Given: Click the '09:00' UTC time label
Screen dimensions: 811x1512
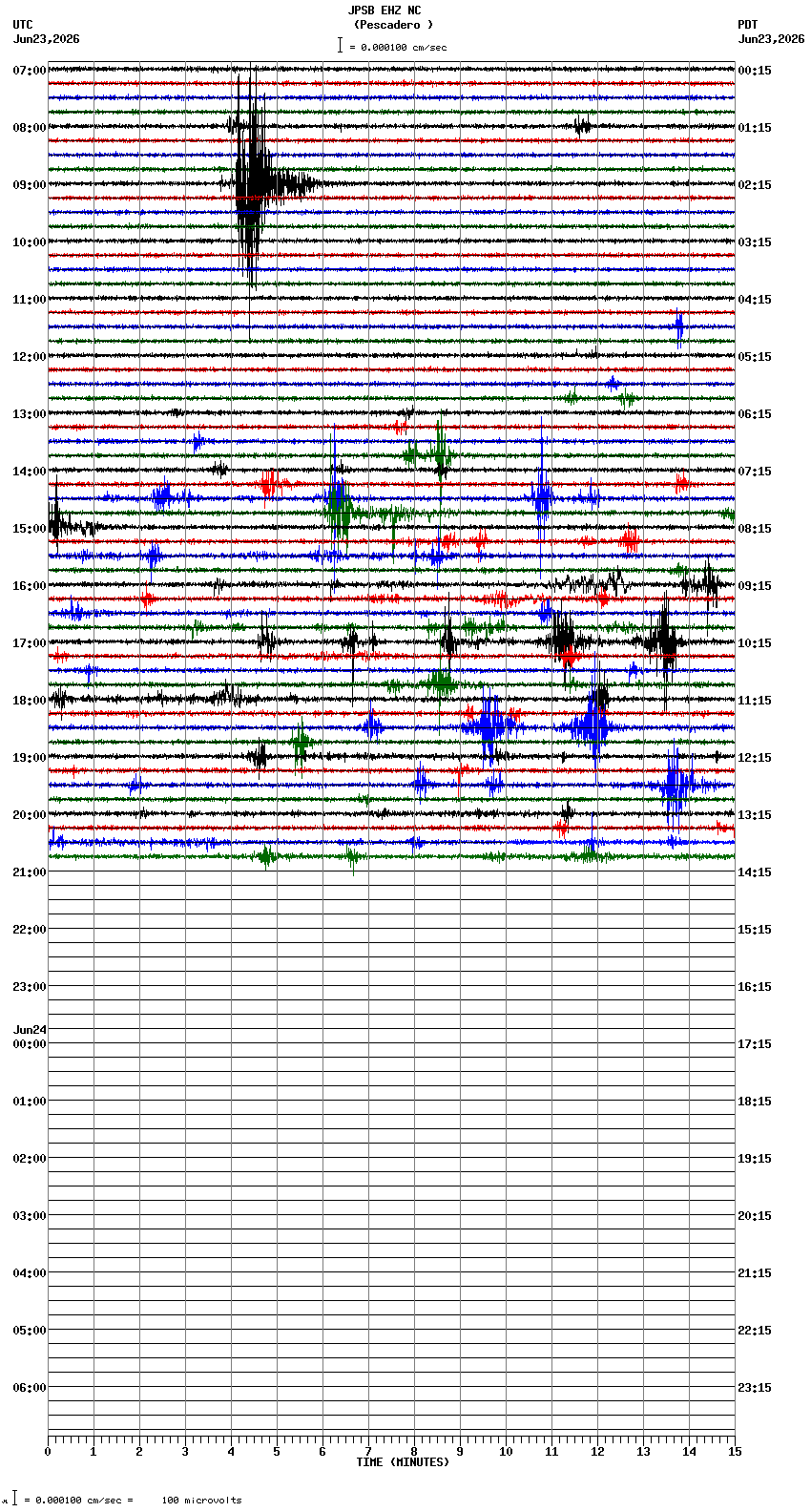Looking at the screenshot, I should [30, 185].
